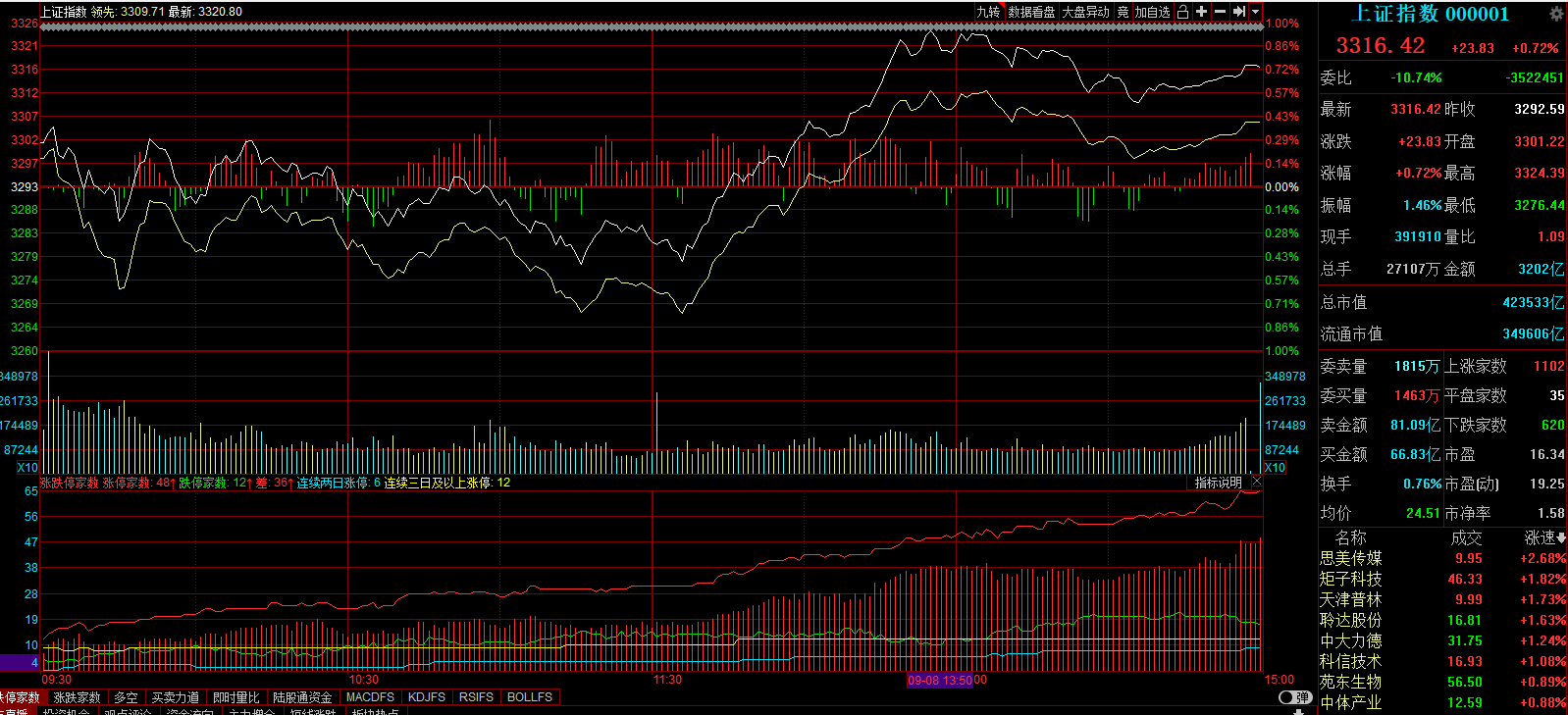The image size is (1568, 715).
Task: Click the 名称 column header
Action: click(x=1351, y=537)
